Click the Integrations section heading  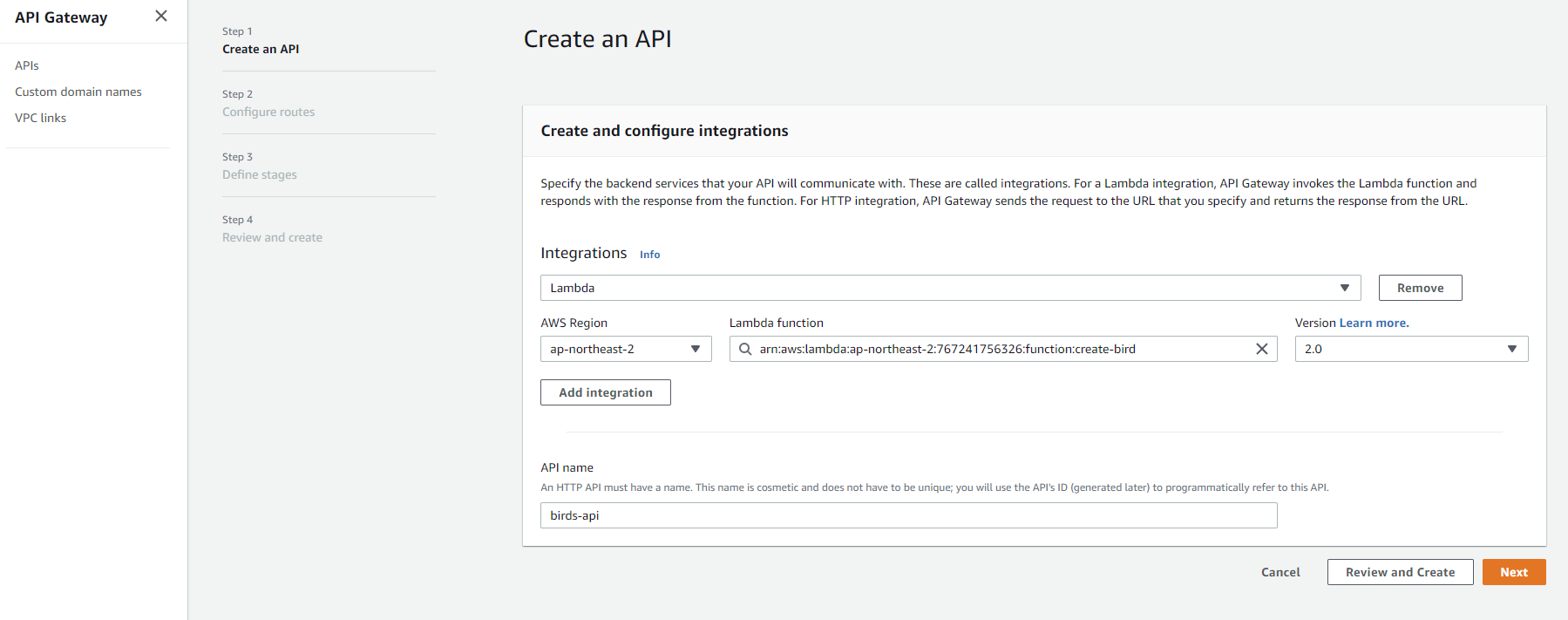583,253
